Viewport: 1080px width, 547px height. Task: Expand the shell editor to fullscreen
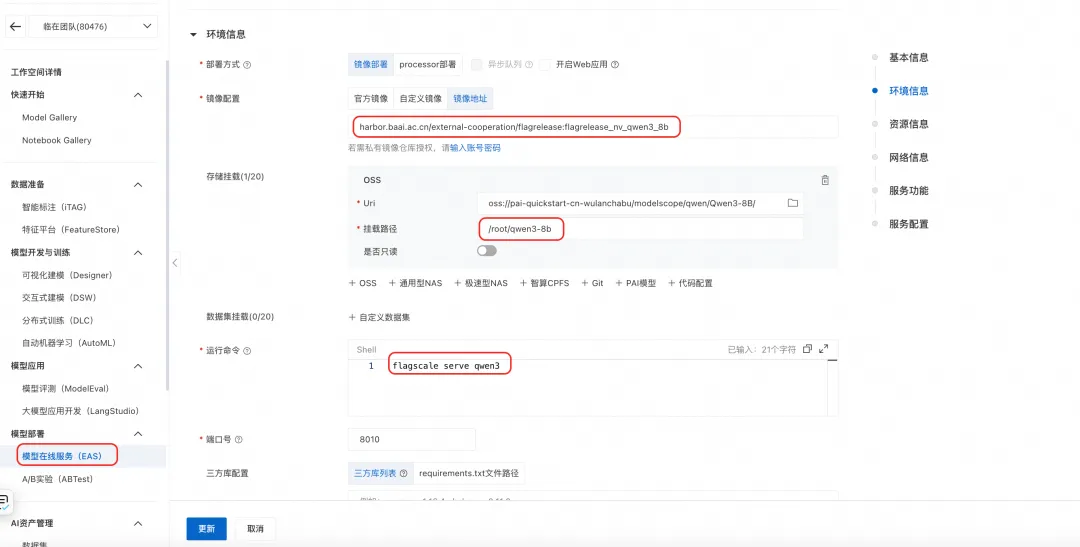(824, 349)
